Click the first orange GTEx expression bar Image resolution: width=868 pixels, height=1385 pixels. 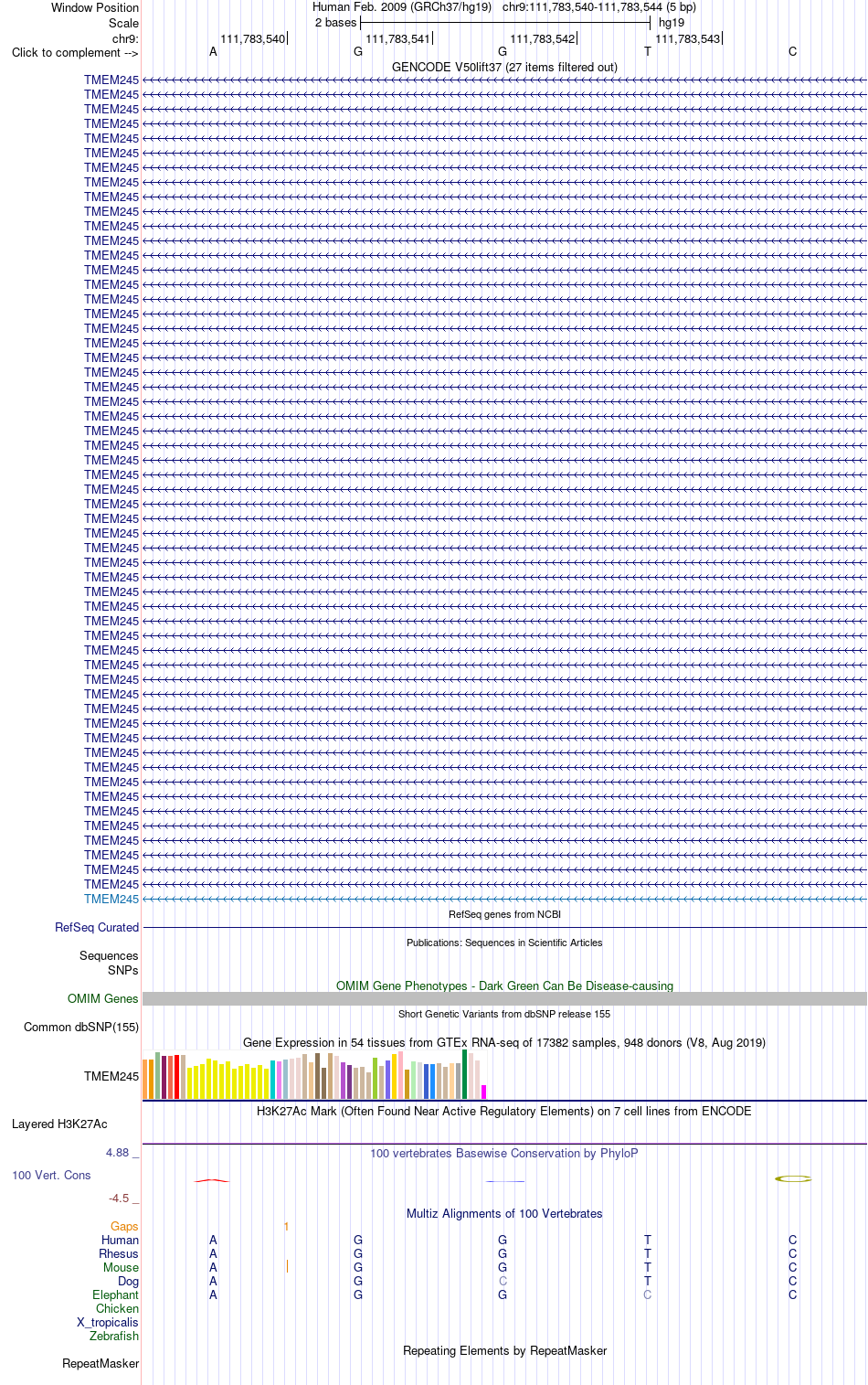tap(145, 1079)
